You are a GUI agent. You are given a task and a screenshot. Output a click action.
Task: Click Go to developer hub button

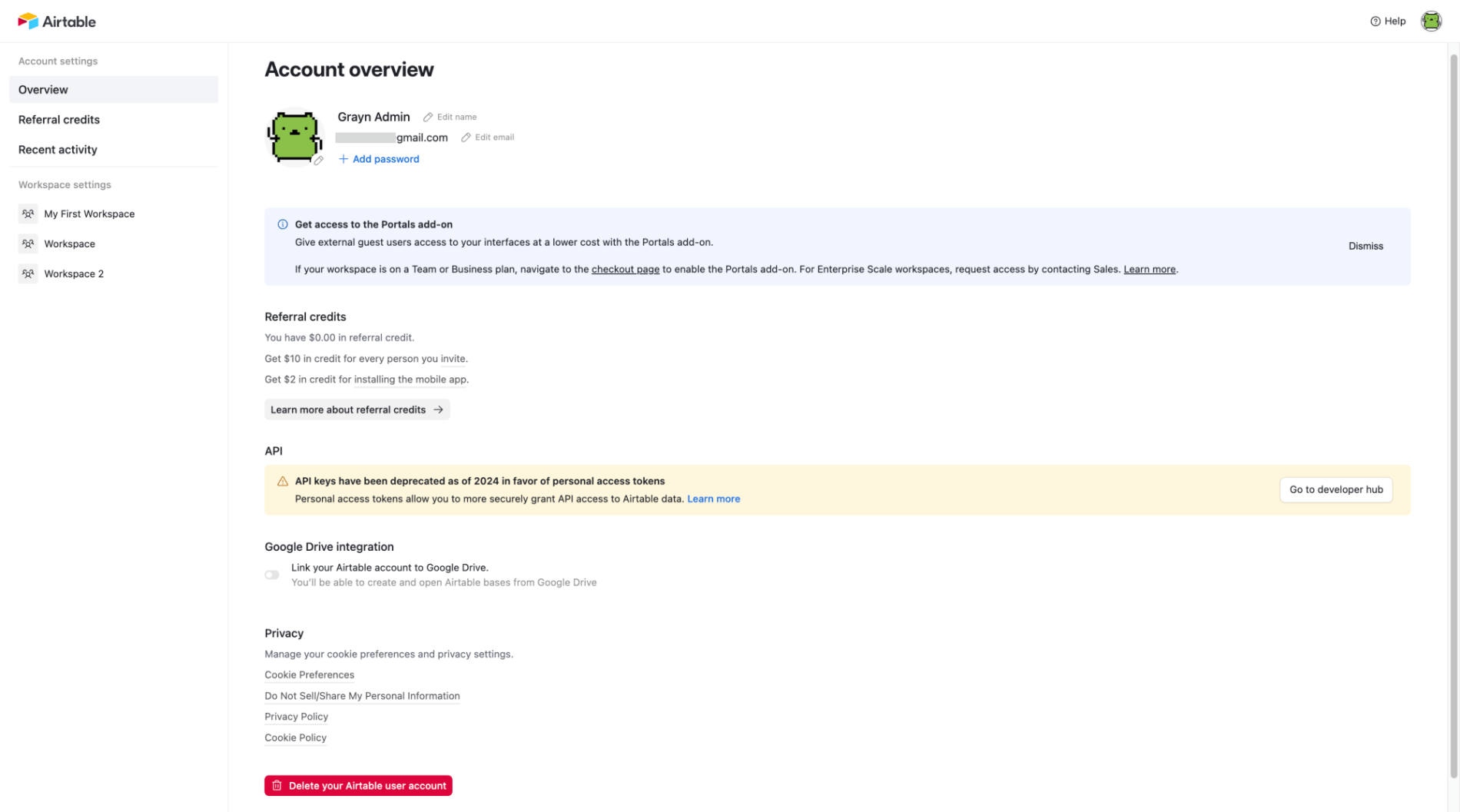coord(1336,490)
